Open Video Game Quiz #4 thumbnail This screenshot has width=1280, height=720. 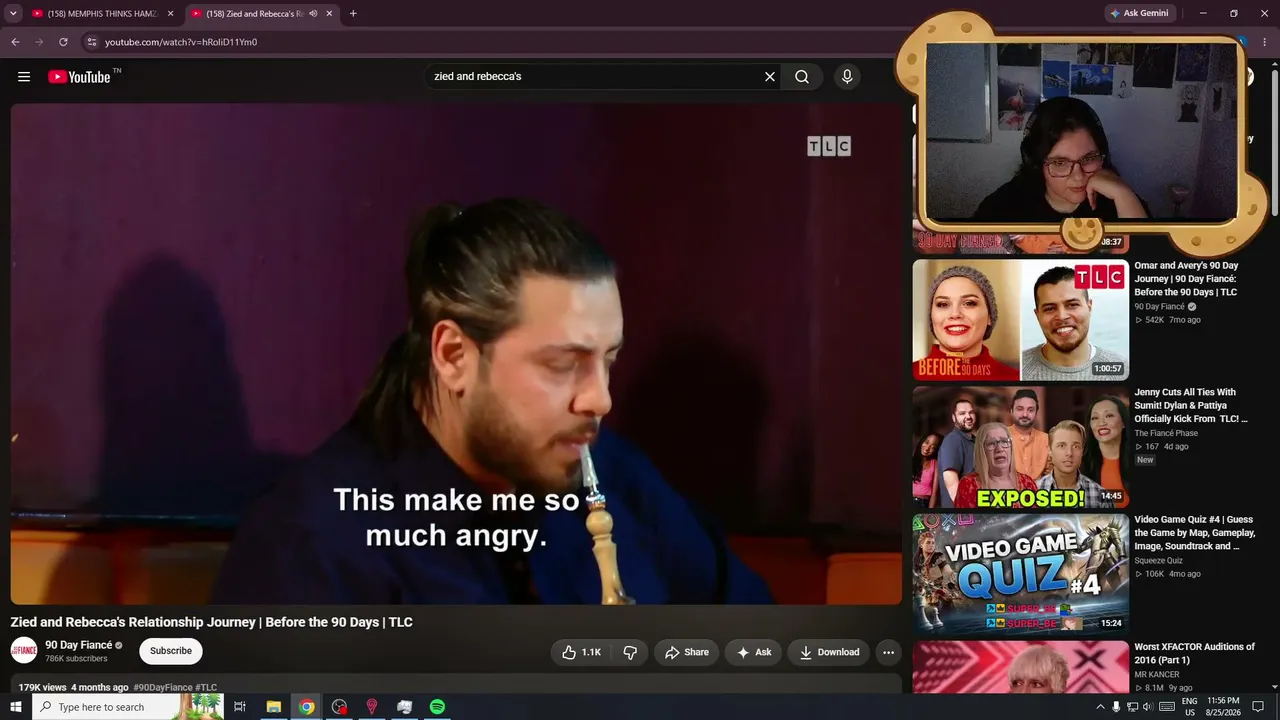1020,574
